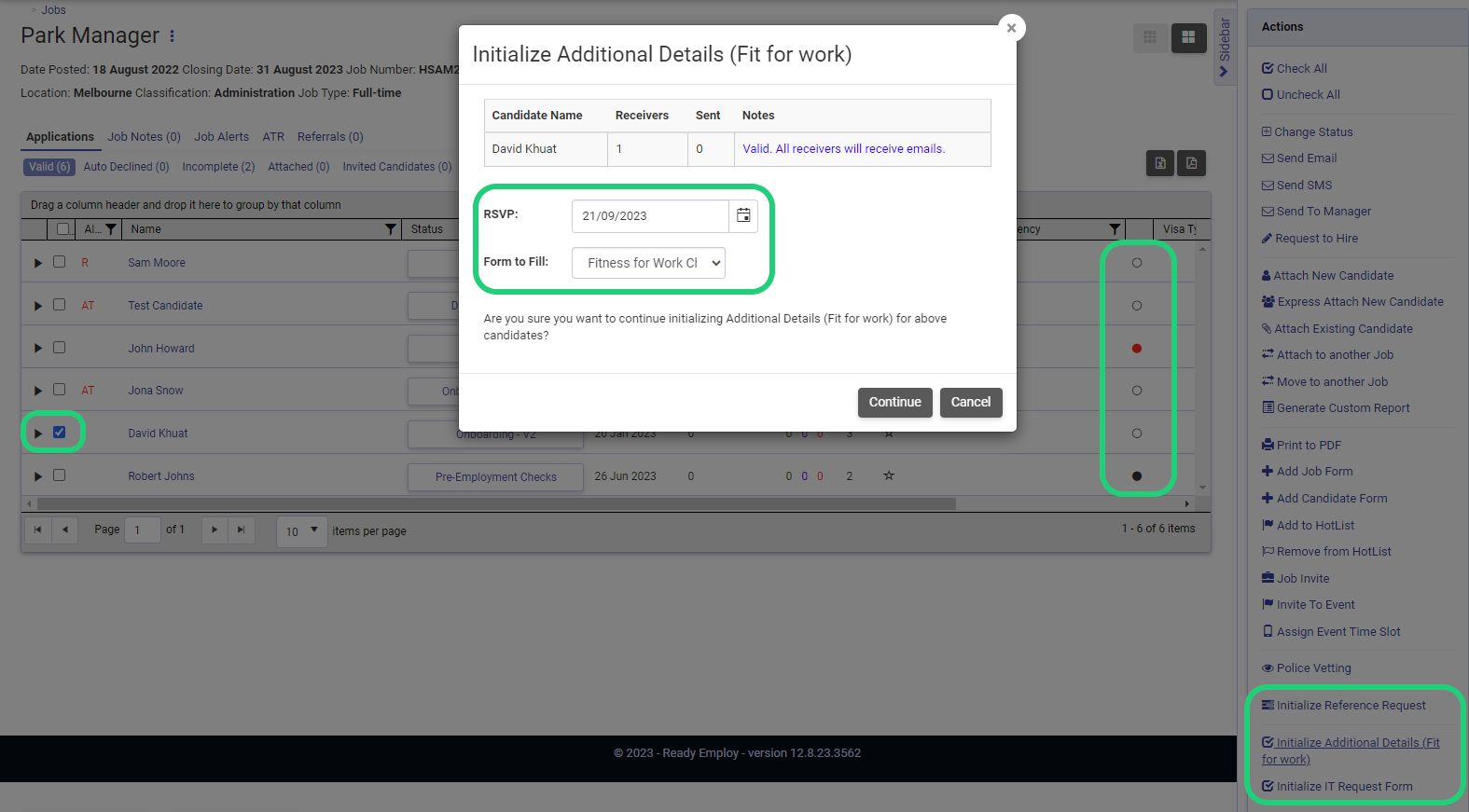The image size is (1469, 812).
Task: Switch to the Job Alerts tab
Action: 221,136
